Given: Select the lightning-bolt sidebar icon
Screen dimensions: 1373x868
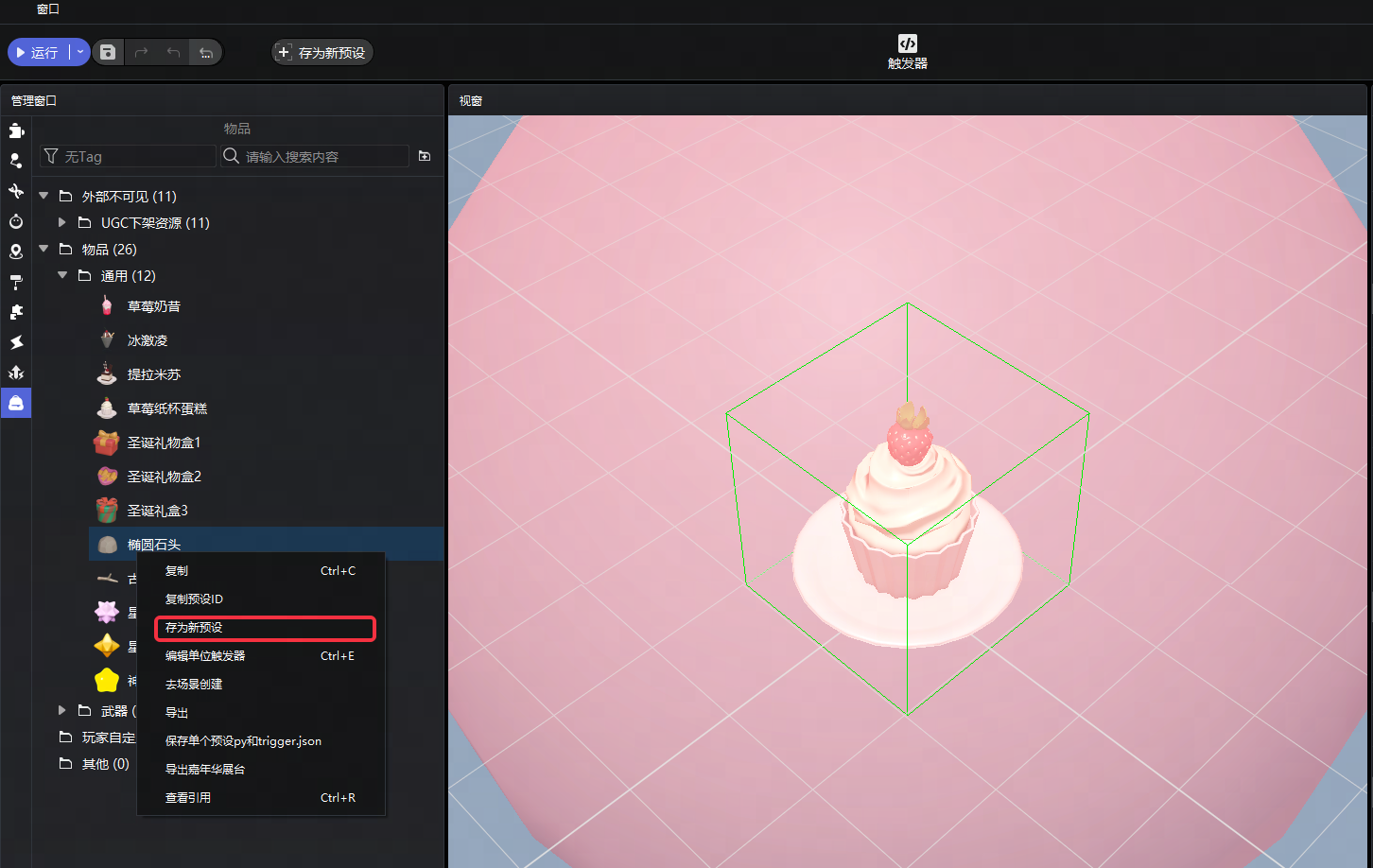Looking at the screenshot, I should pyautogui.click(x=16, y=342).
